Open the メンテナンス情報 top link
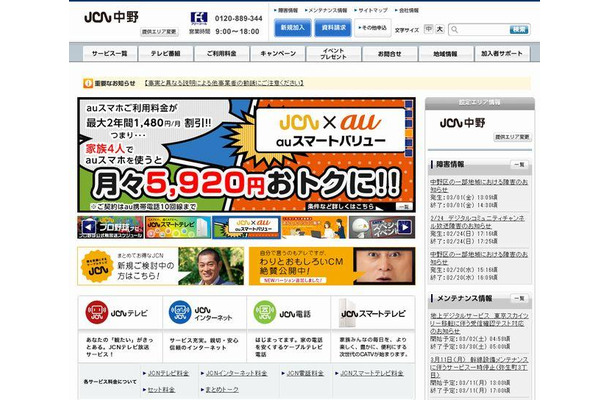610x400 pixels. click(x=326, y=11)
